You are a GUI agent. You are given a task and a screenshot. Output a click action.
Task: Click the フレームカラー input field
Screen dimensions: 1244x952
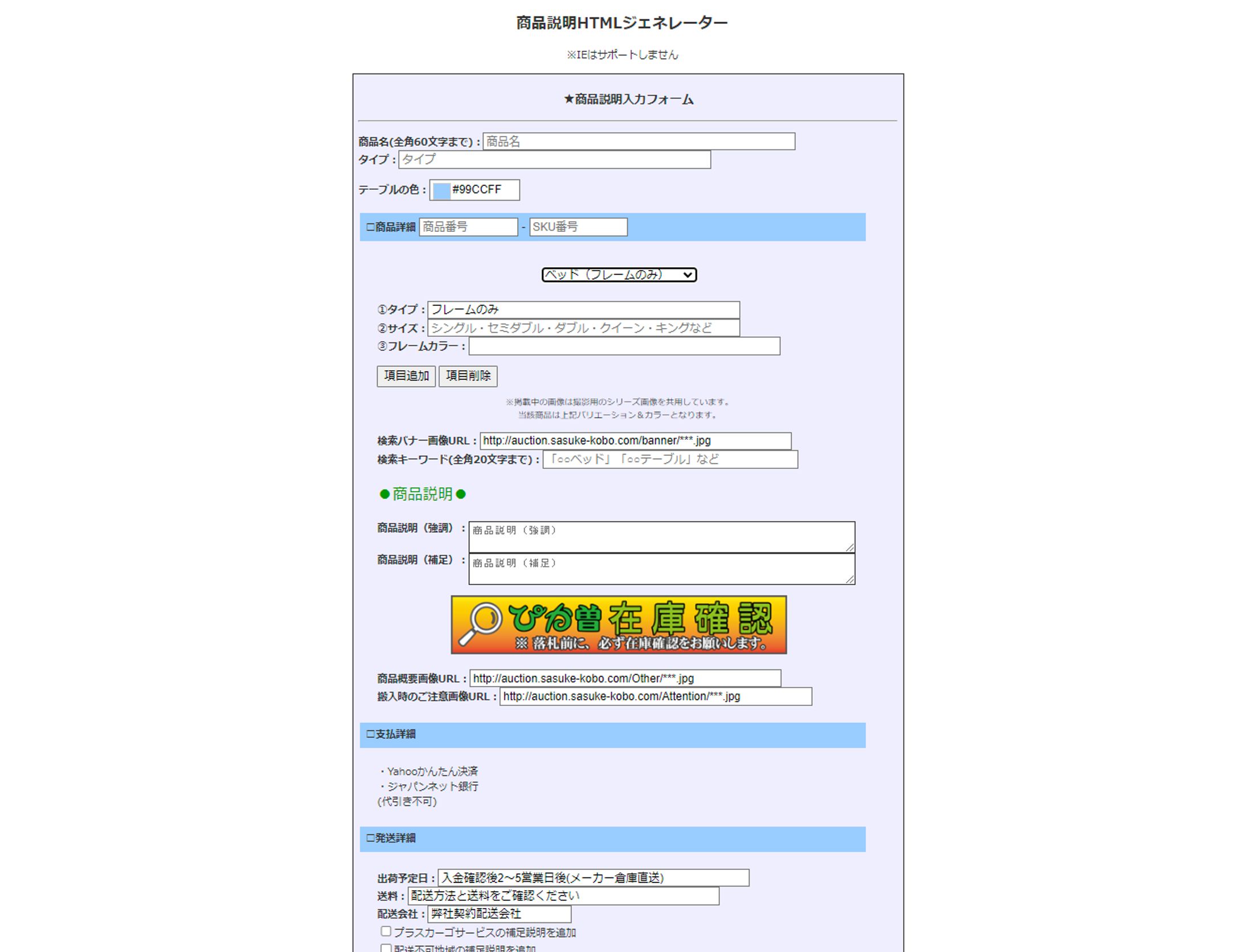tap(624, 346)
